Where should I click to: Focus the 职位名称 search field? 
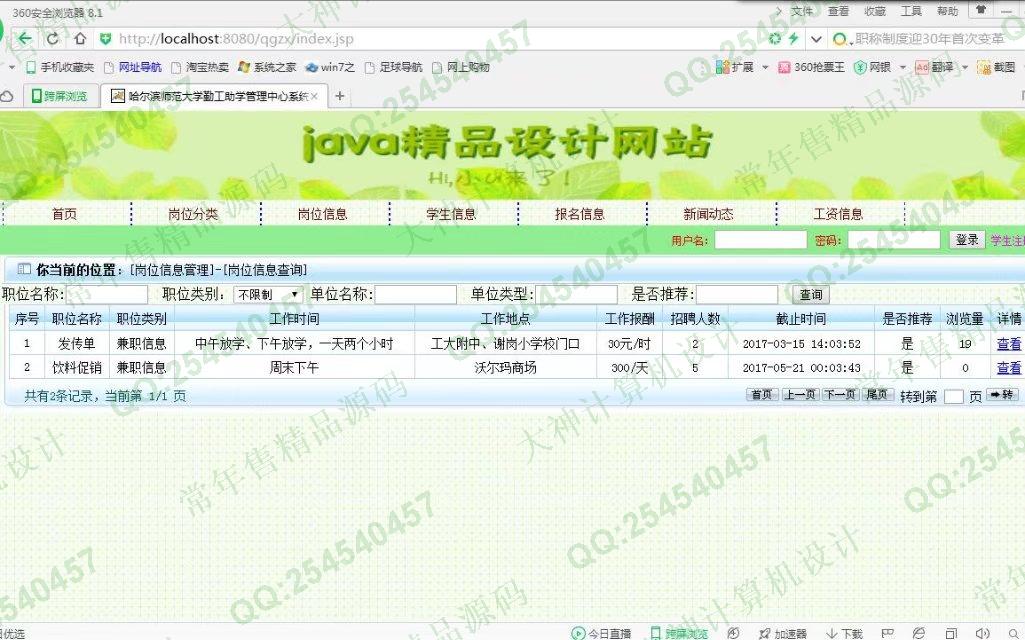point(107,295)
